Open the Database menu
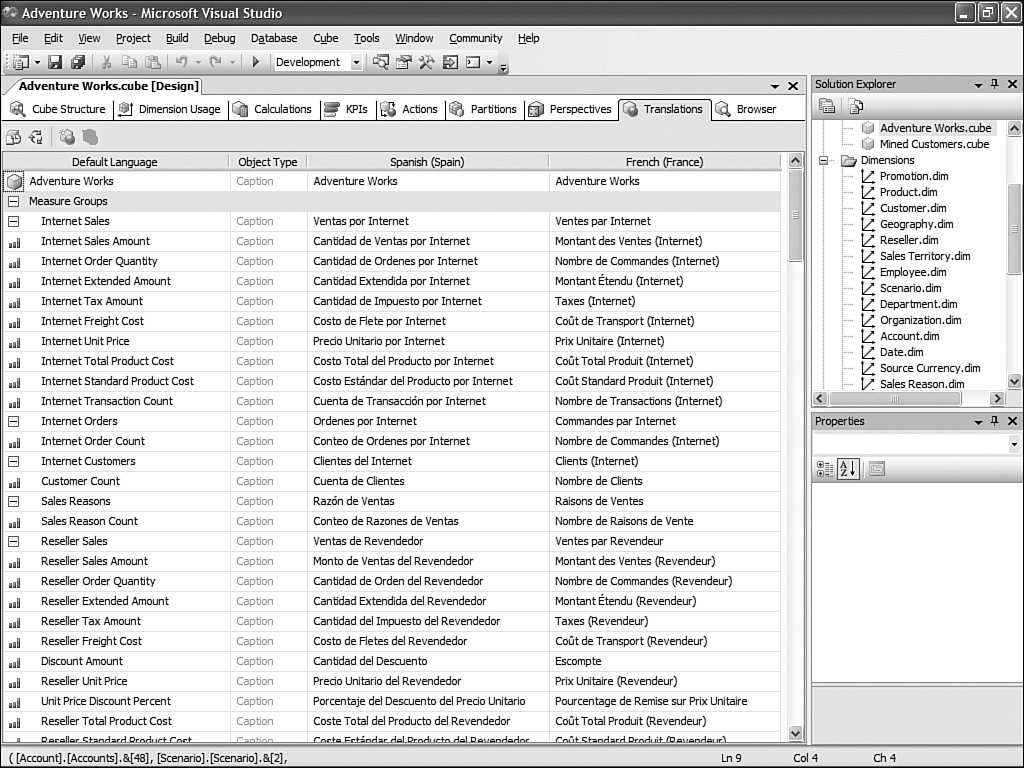This screenshot has height=768, width=1024. (274, 39)
